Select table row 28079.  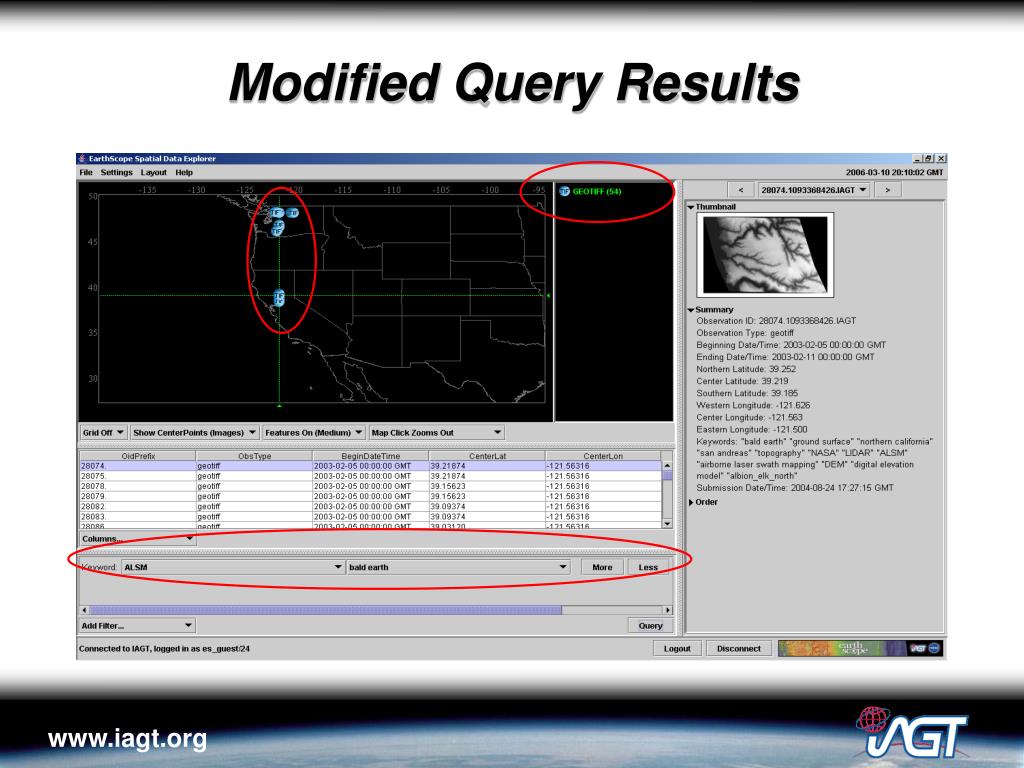click(x=370, y=496)
